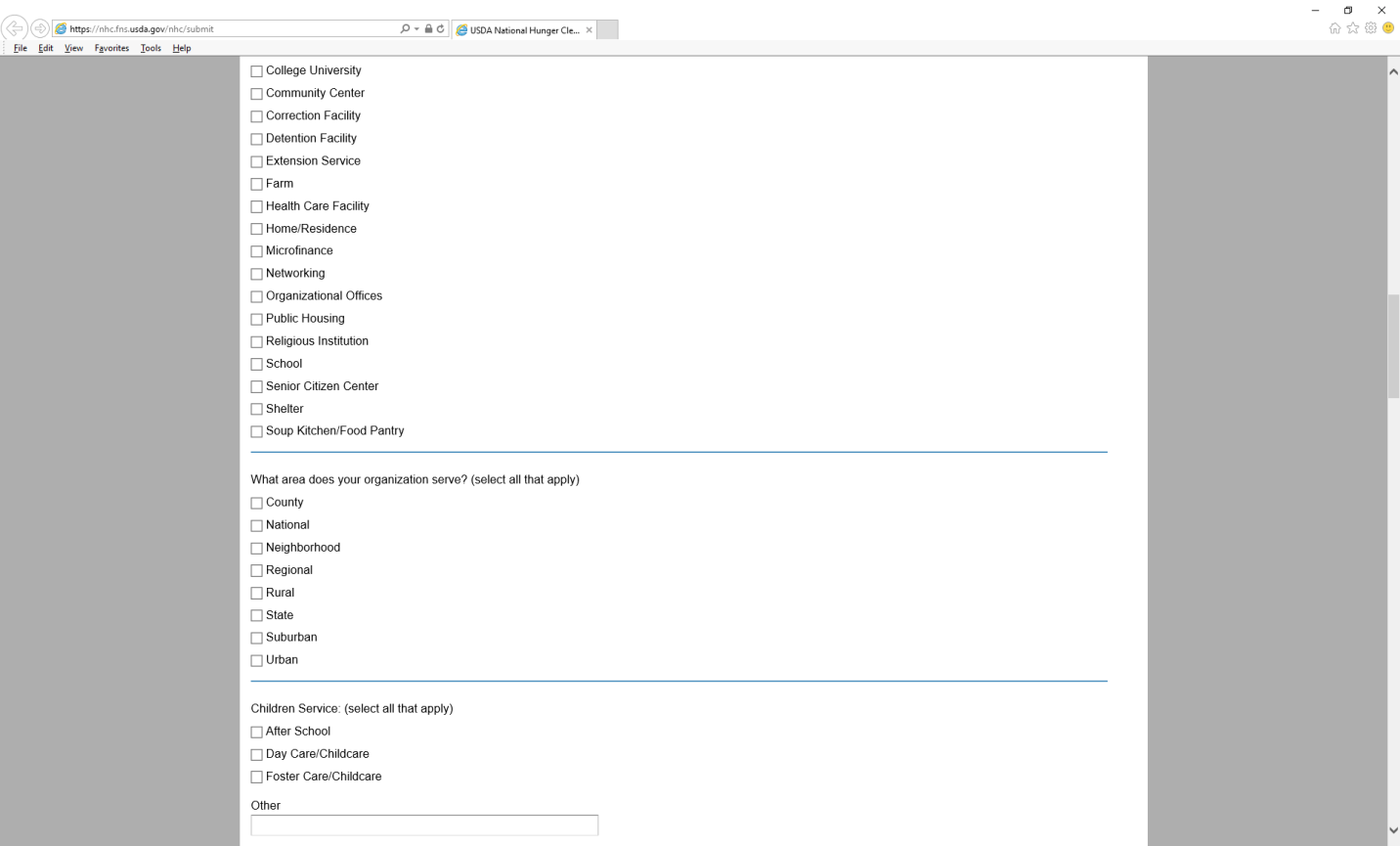The height and width of the screenshot is (846, 1400).
Task: Close the USDA National Hunger tab
Action: [x=590, y=30]
